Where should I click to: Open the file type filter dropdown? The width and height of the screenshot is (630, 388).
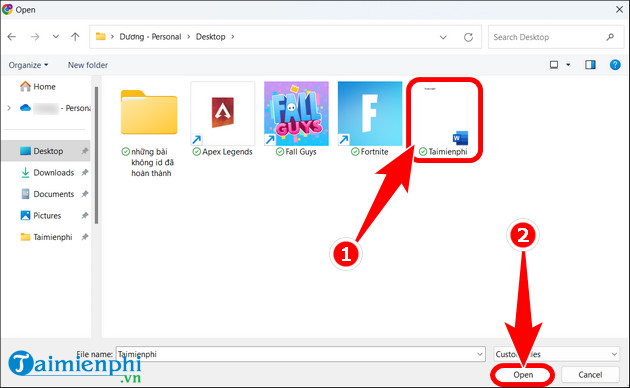tap(556, 354)
